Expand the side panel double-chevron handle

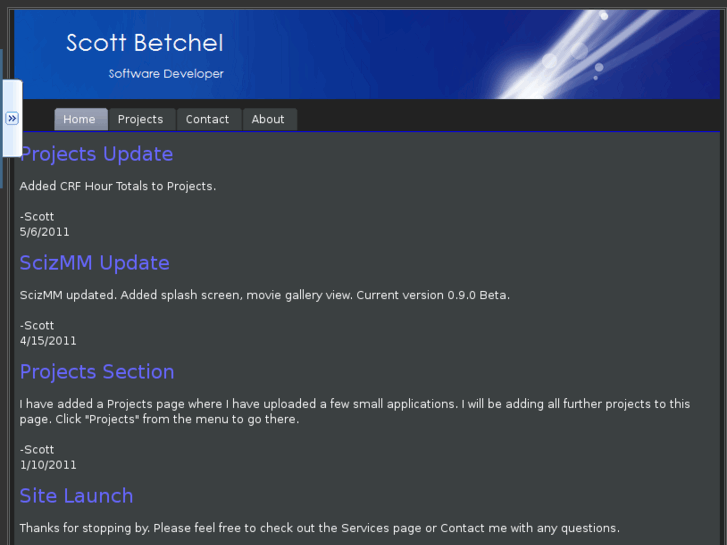(12, 118)
